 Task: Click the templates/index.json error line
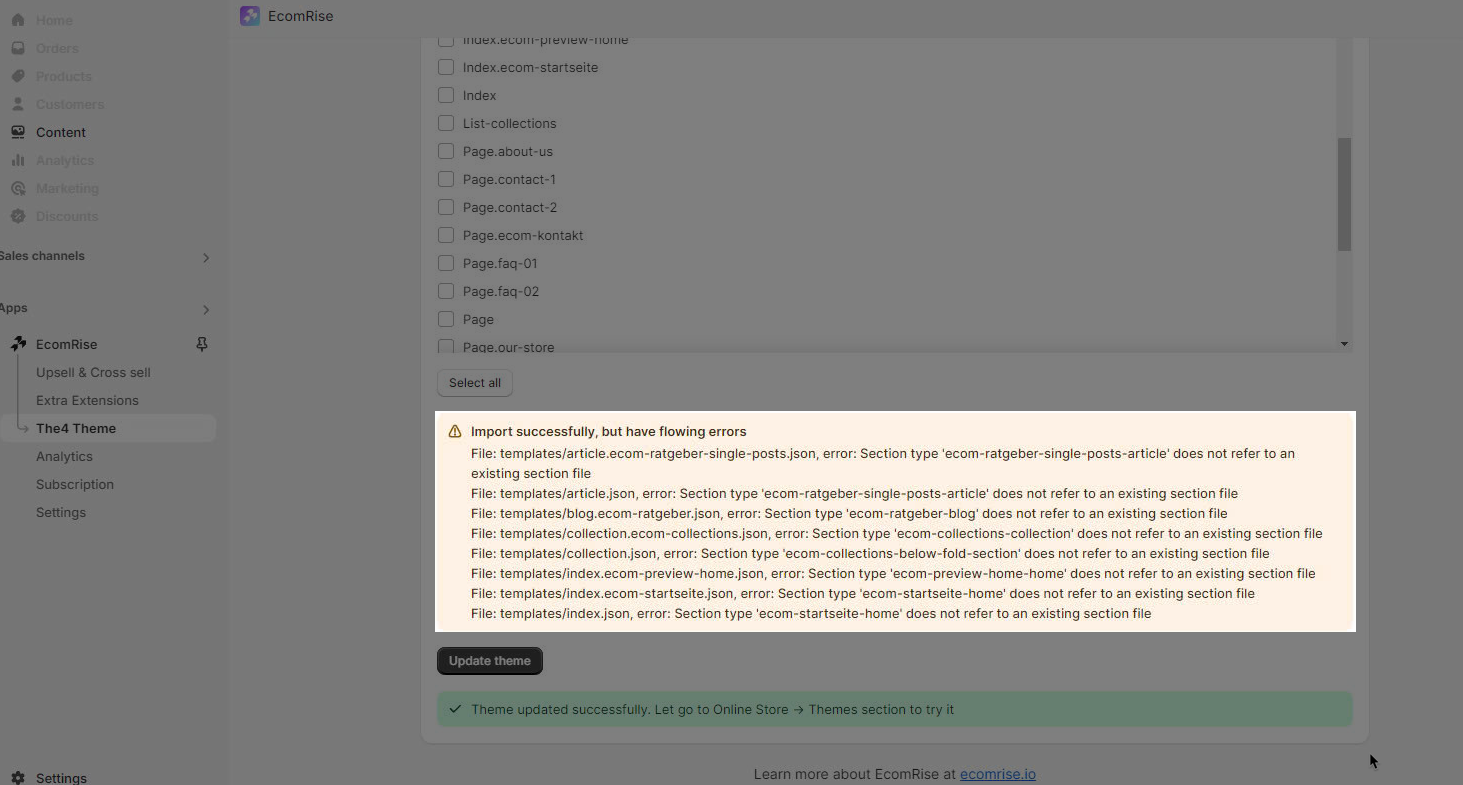coord(811,613)
